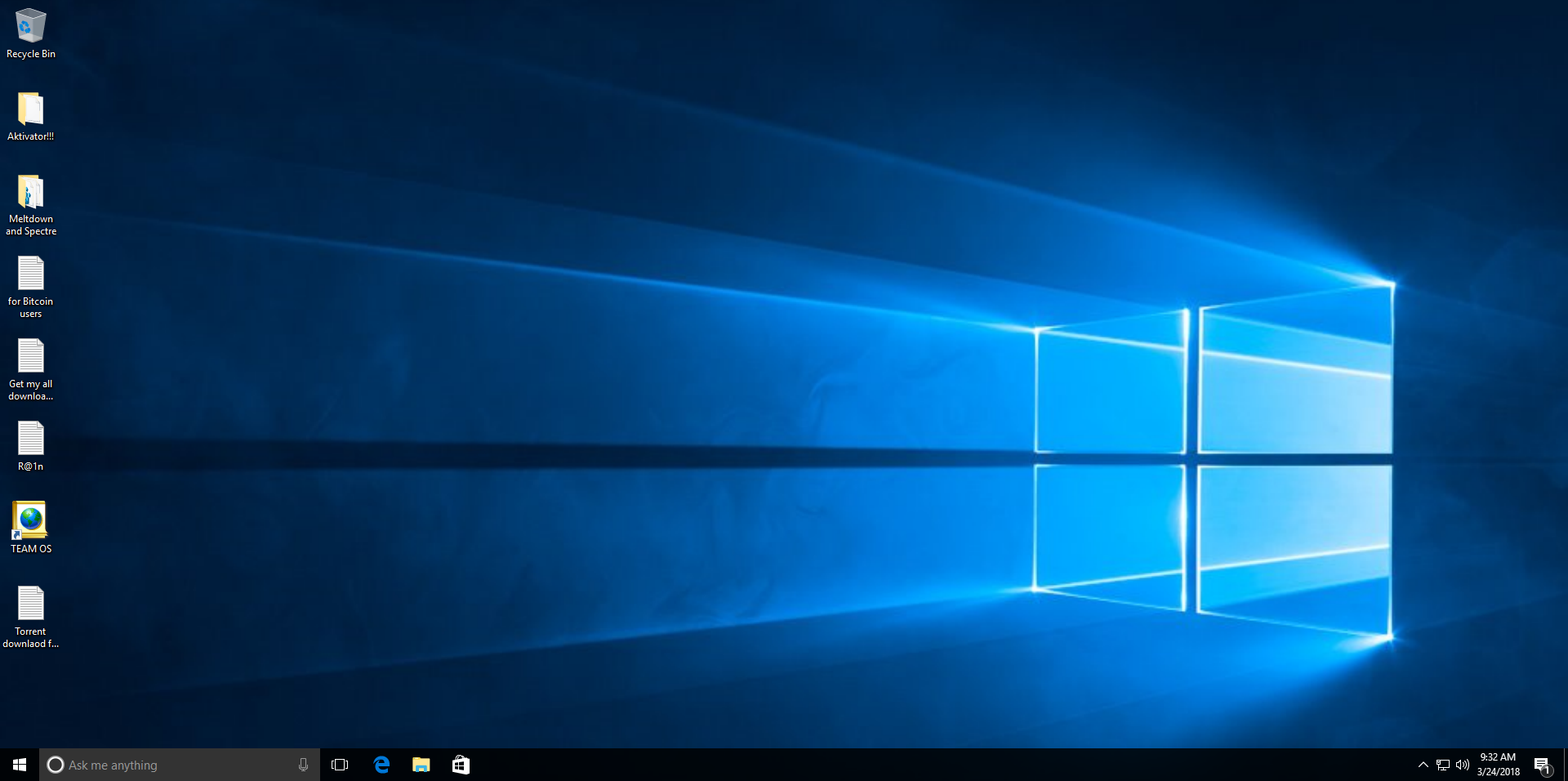Focus the 'Ask me anything' search box

pyautogui.click(x=180, y=765)
